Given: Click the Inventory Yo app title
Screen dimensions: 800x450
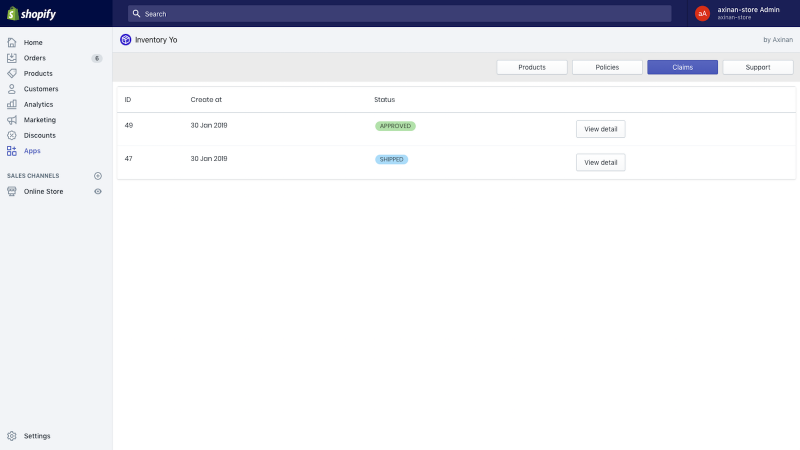Looking at the screenshot, I should click(x=156, y=40).
